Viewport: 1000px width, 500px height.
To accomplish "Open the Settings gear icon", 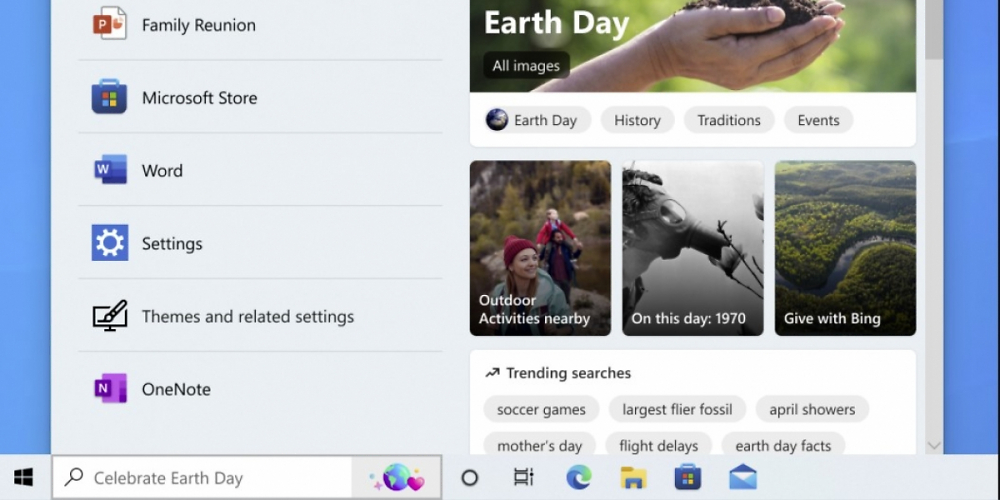I will coord(110,242).
